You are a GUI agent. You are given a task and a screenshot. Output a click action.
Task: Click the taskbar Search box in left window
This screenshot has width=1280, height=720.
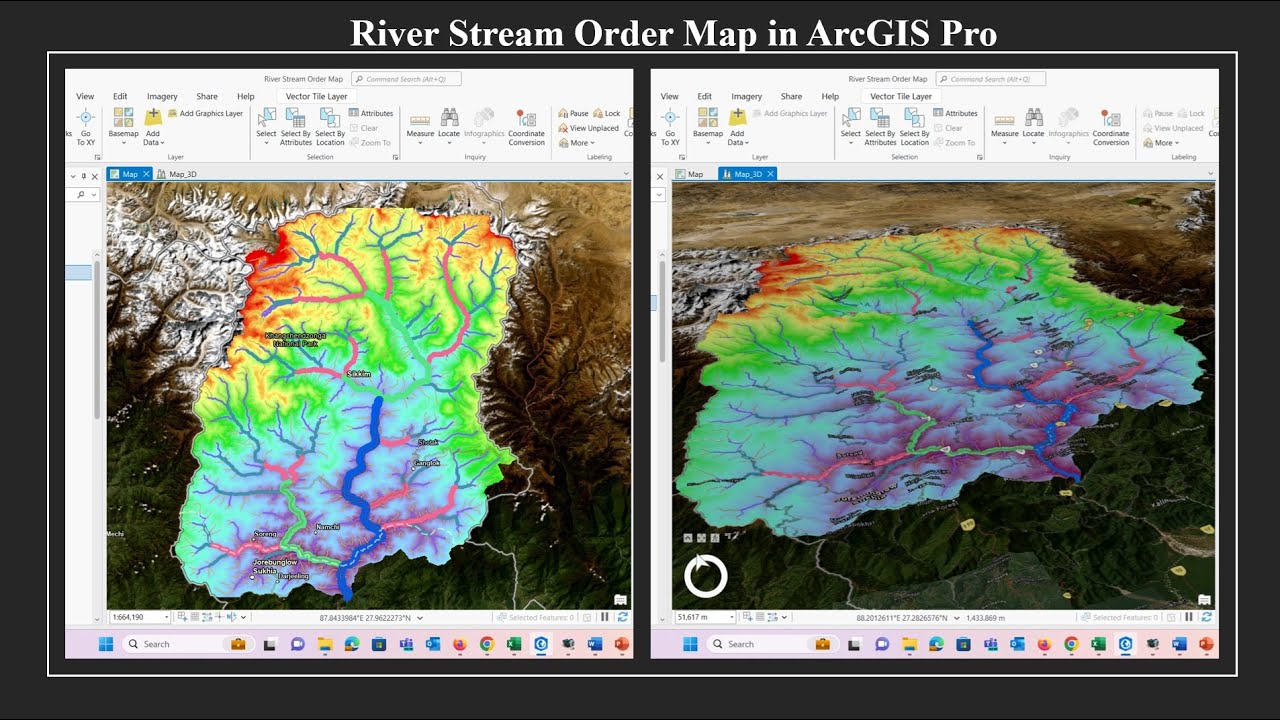pos(188,644)
